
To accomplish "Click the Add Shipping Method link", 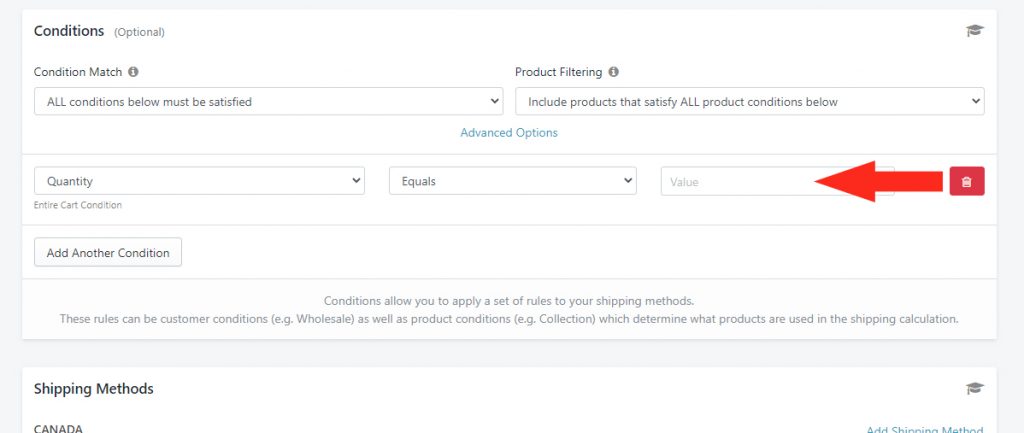I will 925,429.
